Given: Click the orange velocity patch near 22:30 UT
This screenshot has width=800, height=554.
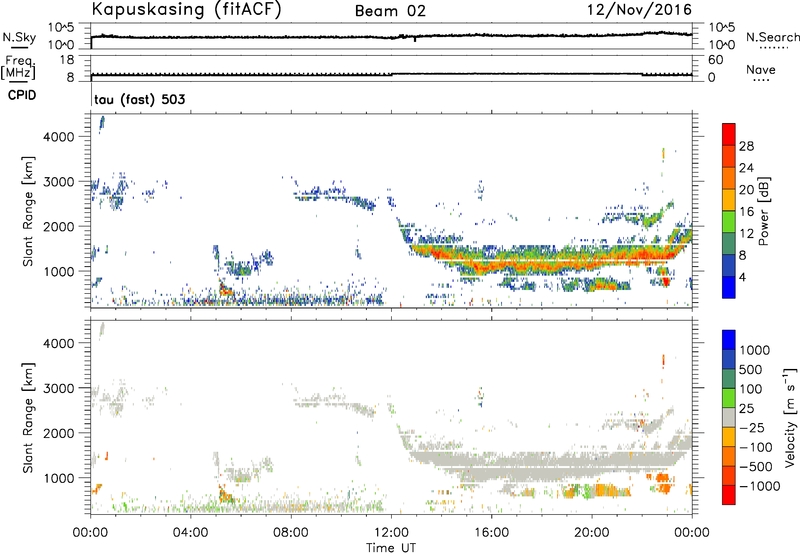Looking at the screenshot, I should [662, 483].
